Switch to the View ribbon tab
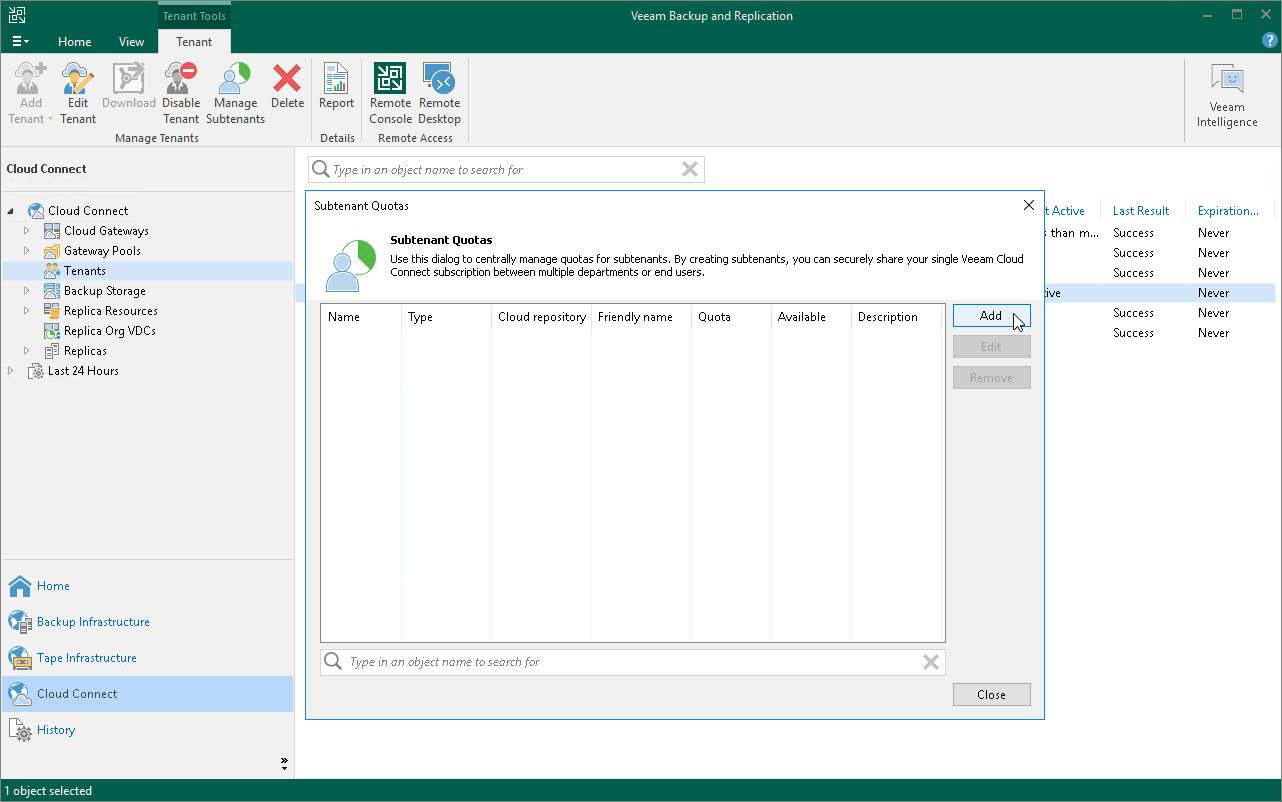The width and height of the screenshot is (1282, 802). pyautogui.click(x=131, y=42)
